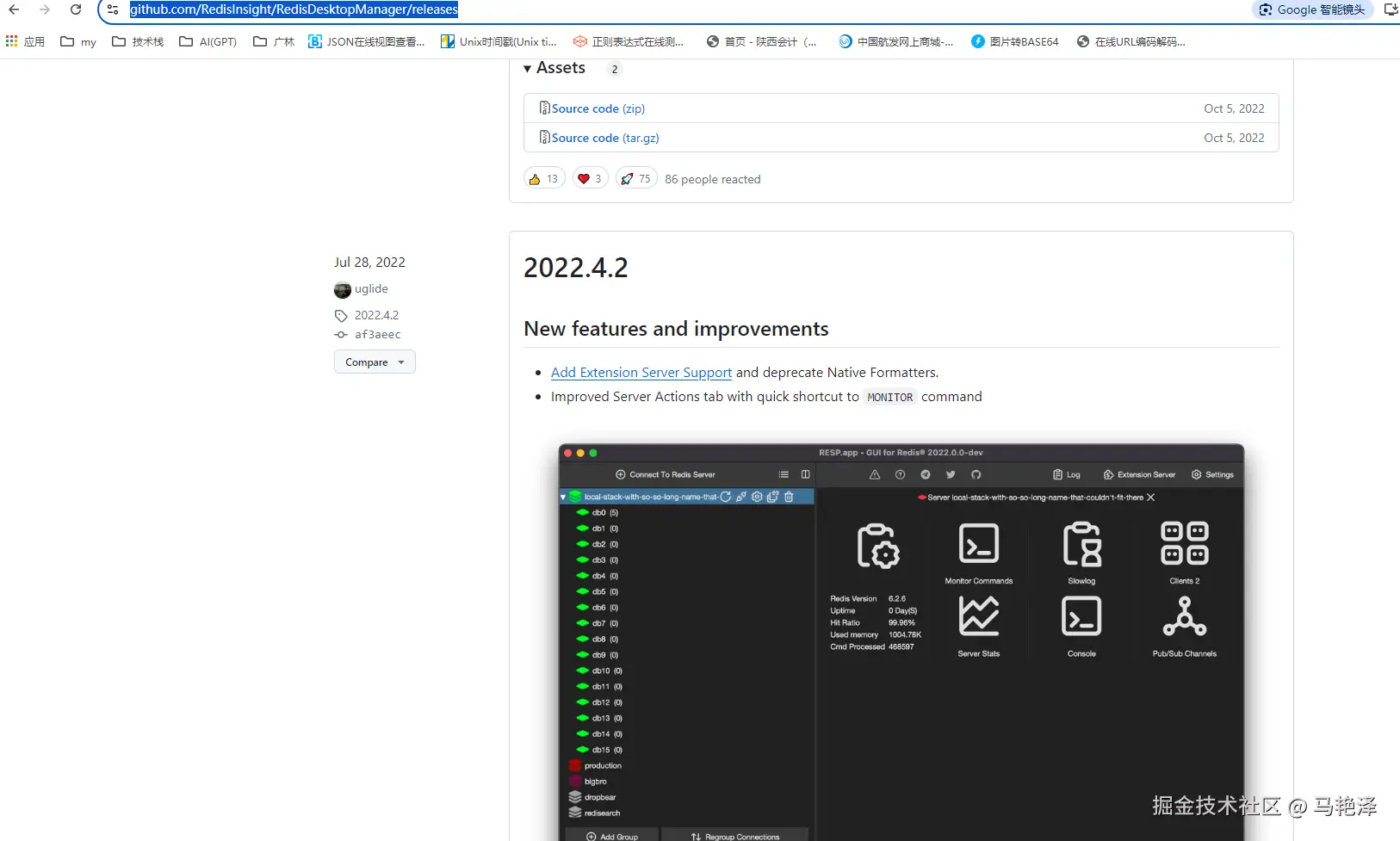Open Google 智能镜头 lens button
1400x841 pixels.
point(1312,9)
